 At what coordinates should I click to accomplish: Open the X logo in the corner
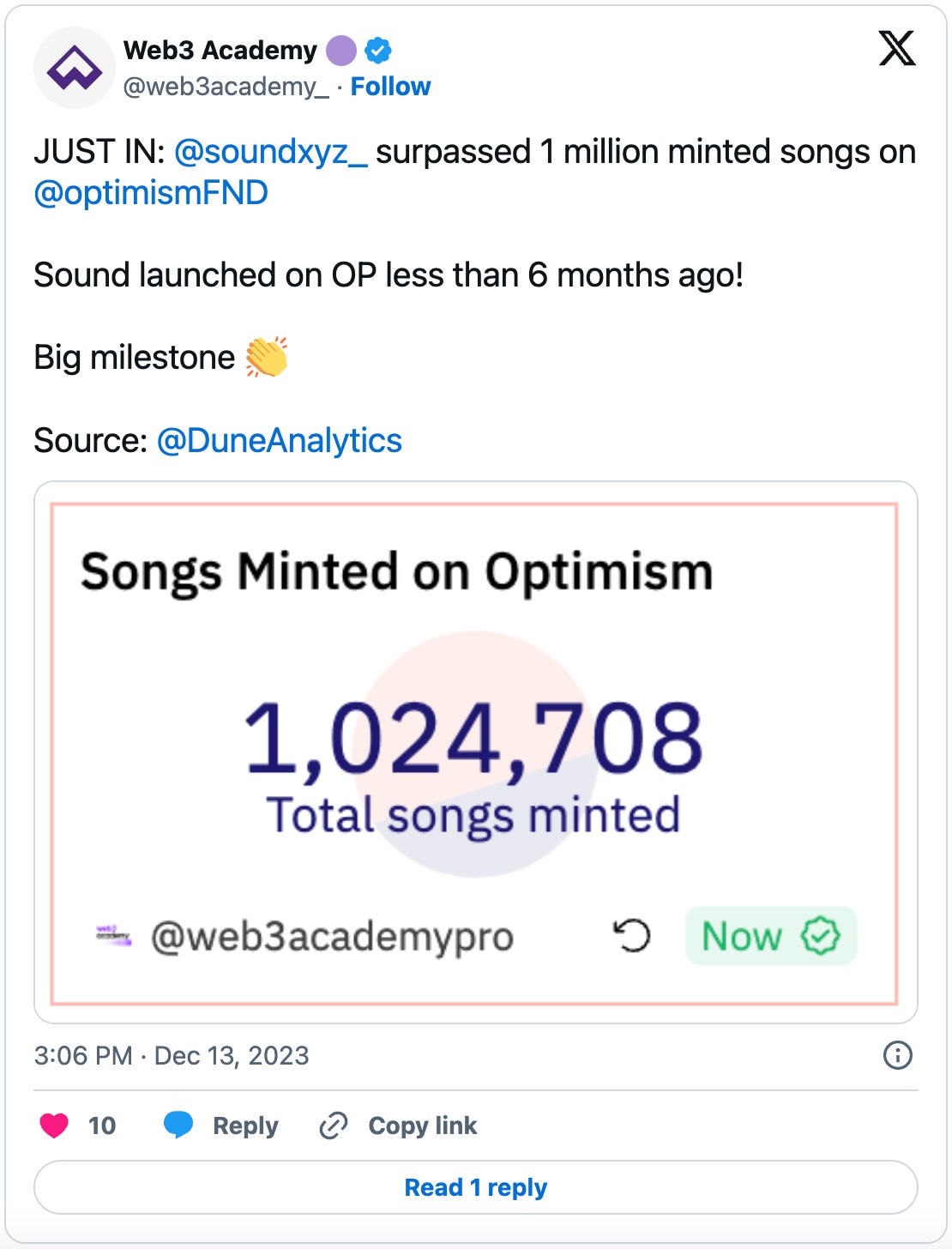(x=896, y=48)
